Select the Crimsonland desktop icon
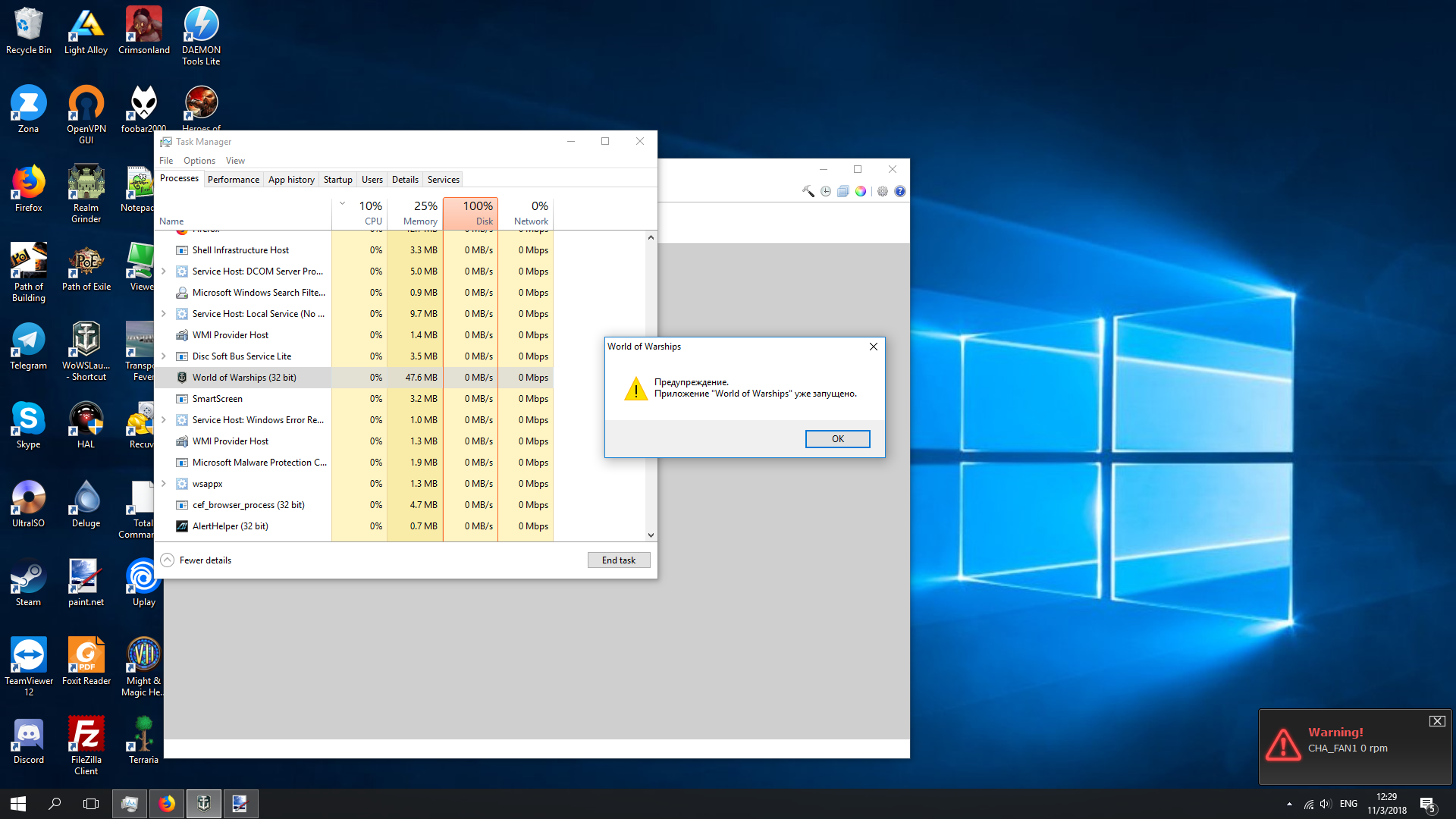Image resolution: width=1456 pixels, height=819 pixels. (x=144, y=31)
